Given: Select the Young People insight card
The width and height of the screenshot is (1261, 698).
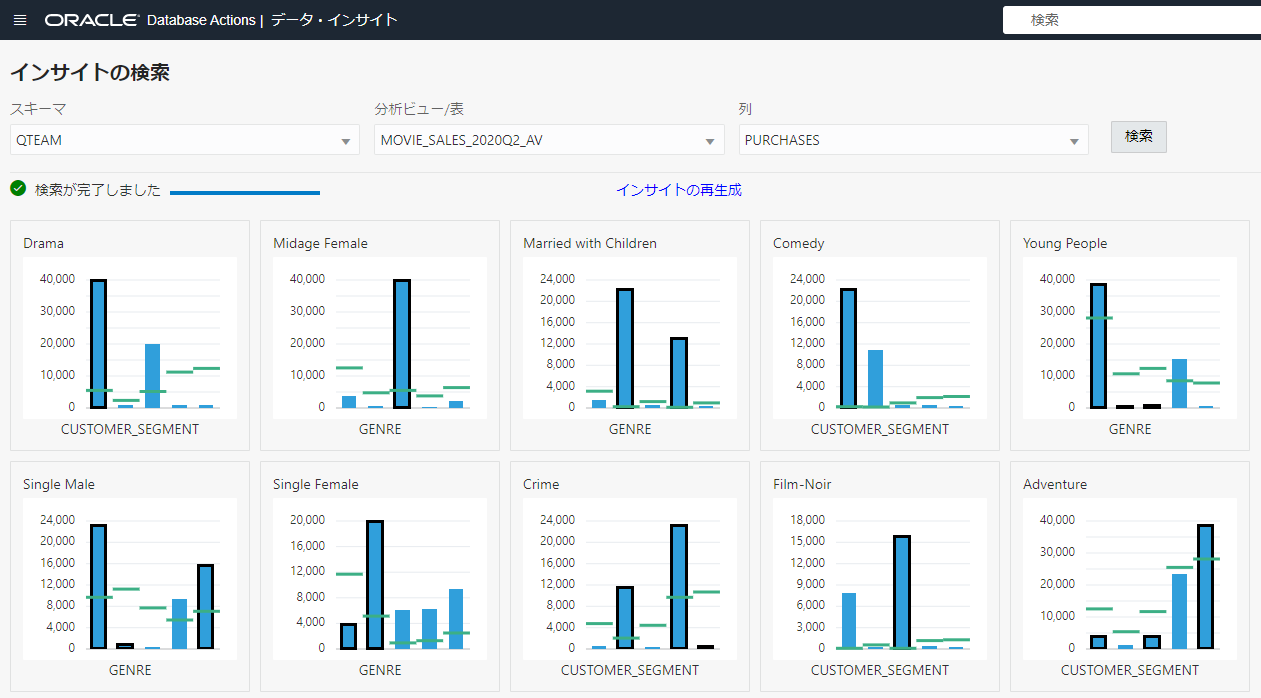Looking at the screenshot, I should 1130,336.
